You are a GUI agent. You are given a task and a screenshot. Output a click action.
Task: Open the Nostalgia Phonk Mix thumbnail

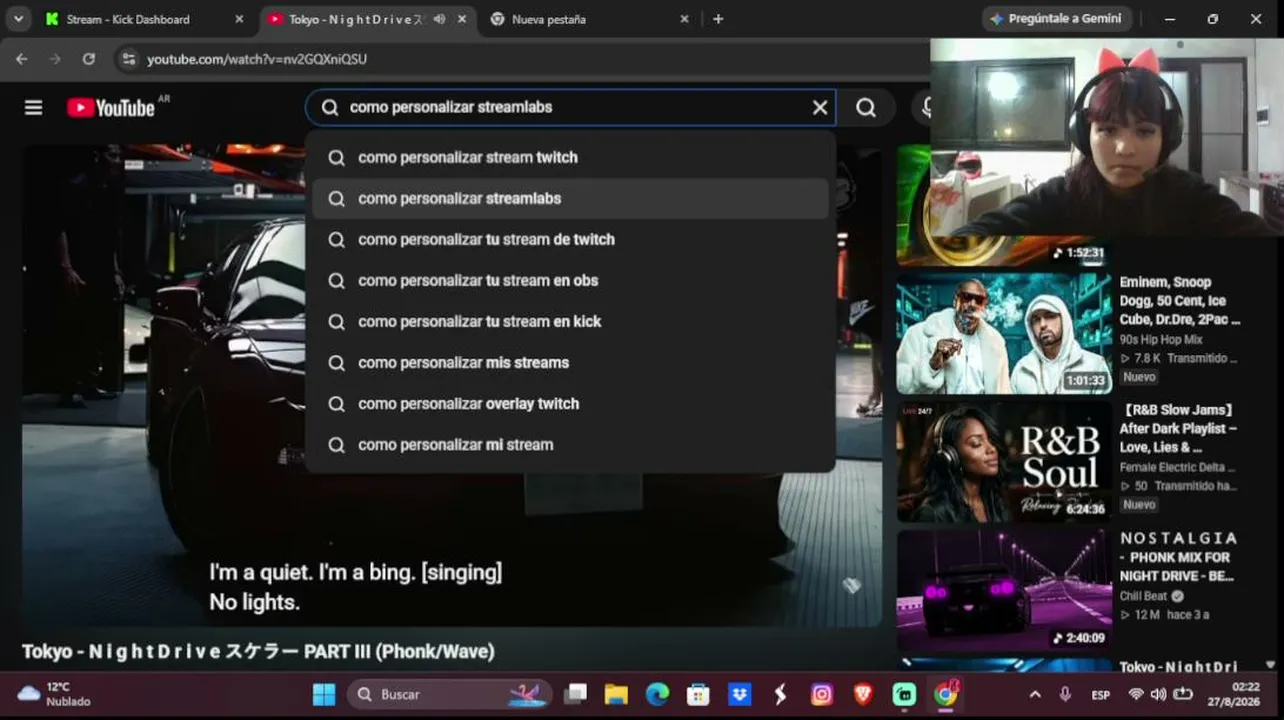point(1004,590)
